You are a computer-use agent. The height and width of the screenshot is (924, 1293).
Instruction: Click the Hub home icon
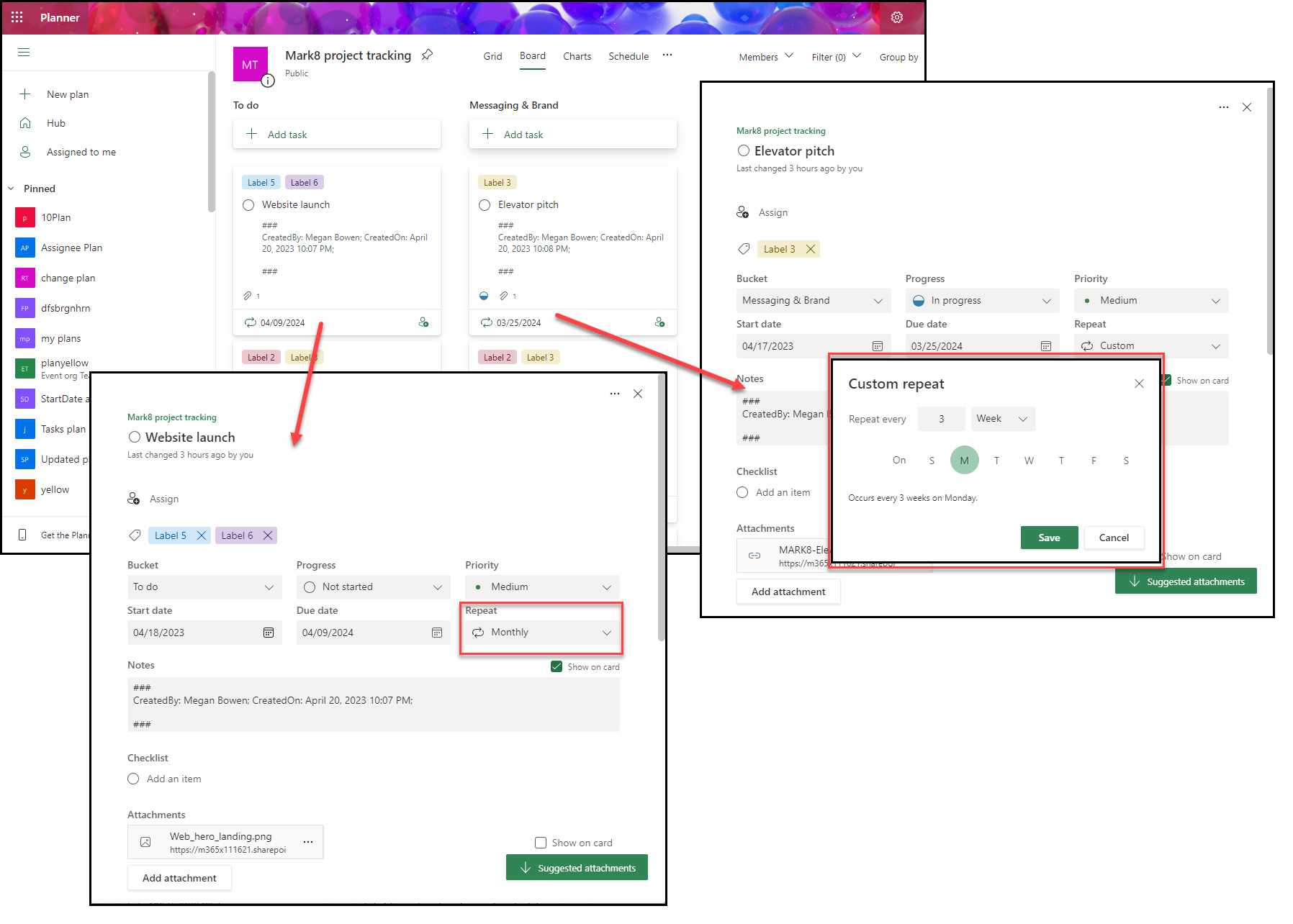pyautogui.click(x=25, y=123)
